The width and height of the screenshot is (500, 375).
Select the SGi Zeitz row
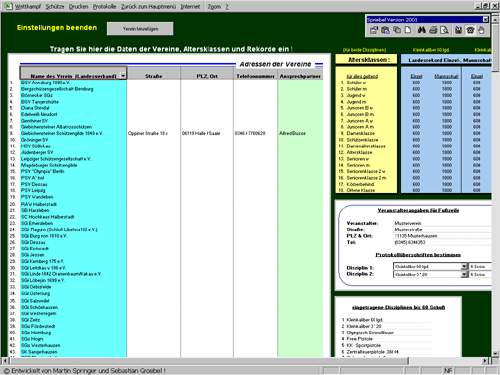pos(73,320)
